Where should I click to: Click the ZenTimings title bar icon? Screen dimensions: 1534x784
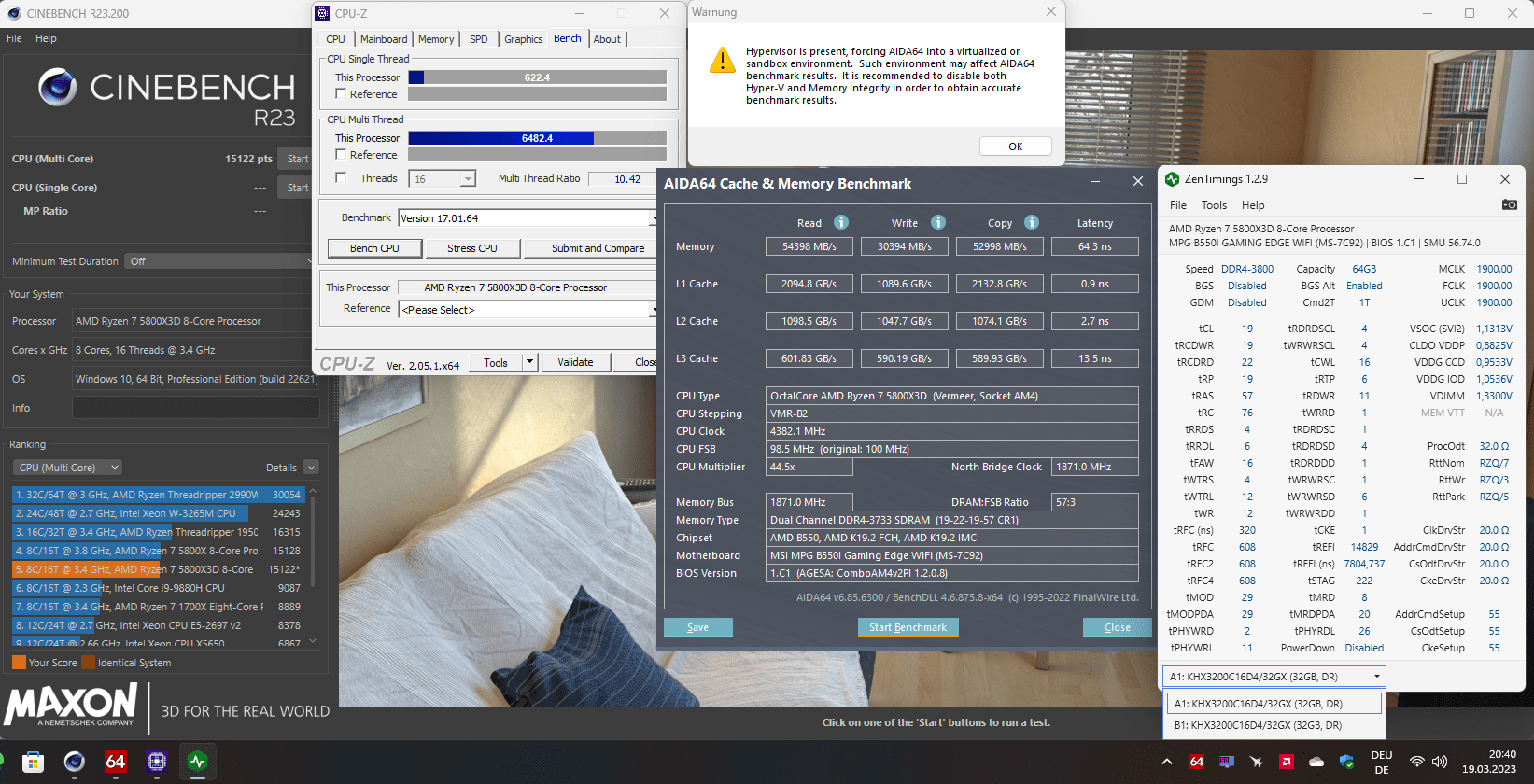1173,179
